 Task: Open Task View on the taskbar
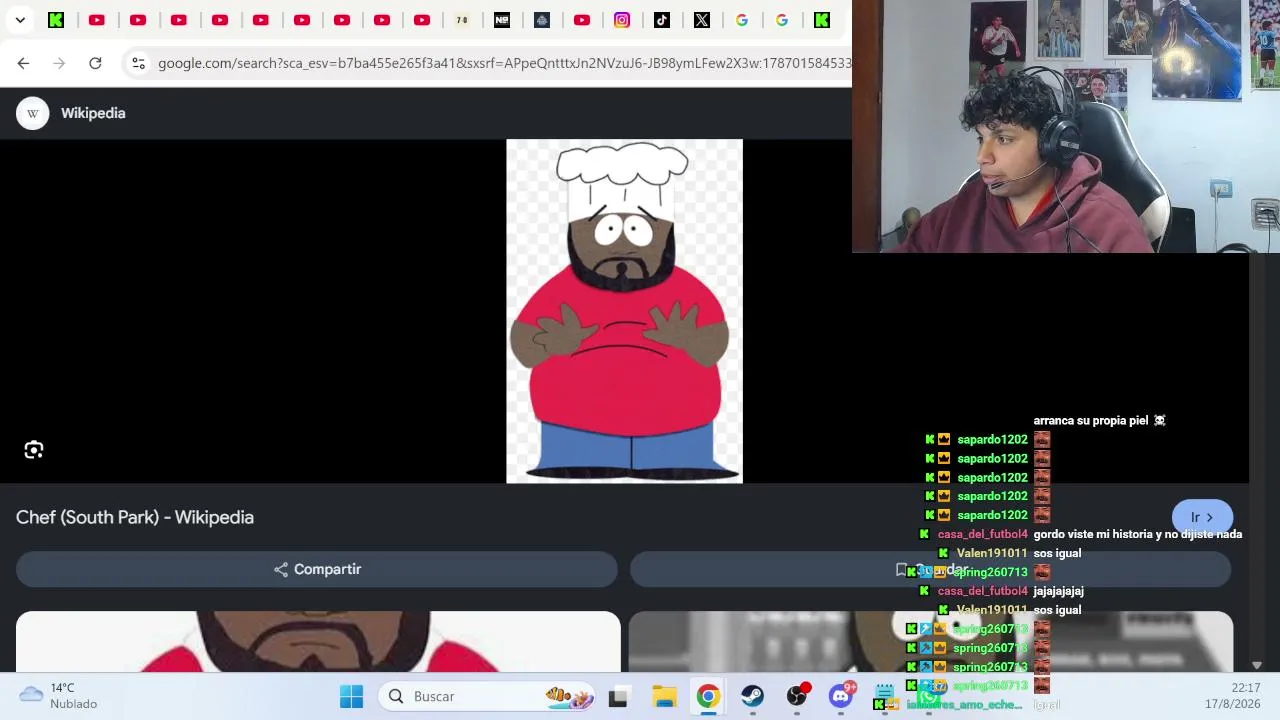618,696
